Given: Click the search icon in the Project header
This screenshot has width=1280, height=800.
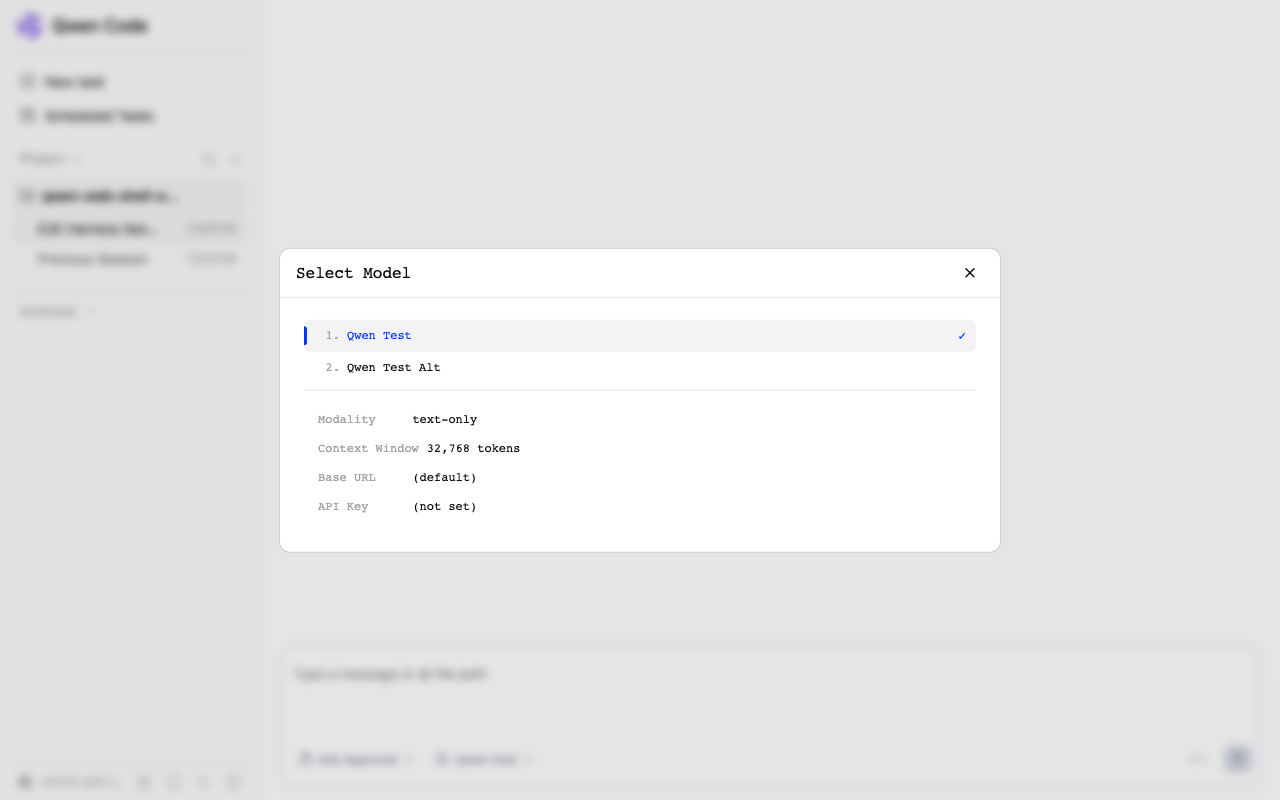Looking at the screenshot, I should coord(209,159).
